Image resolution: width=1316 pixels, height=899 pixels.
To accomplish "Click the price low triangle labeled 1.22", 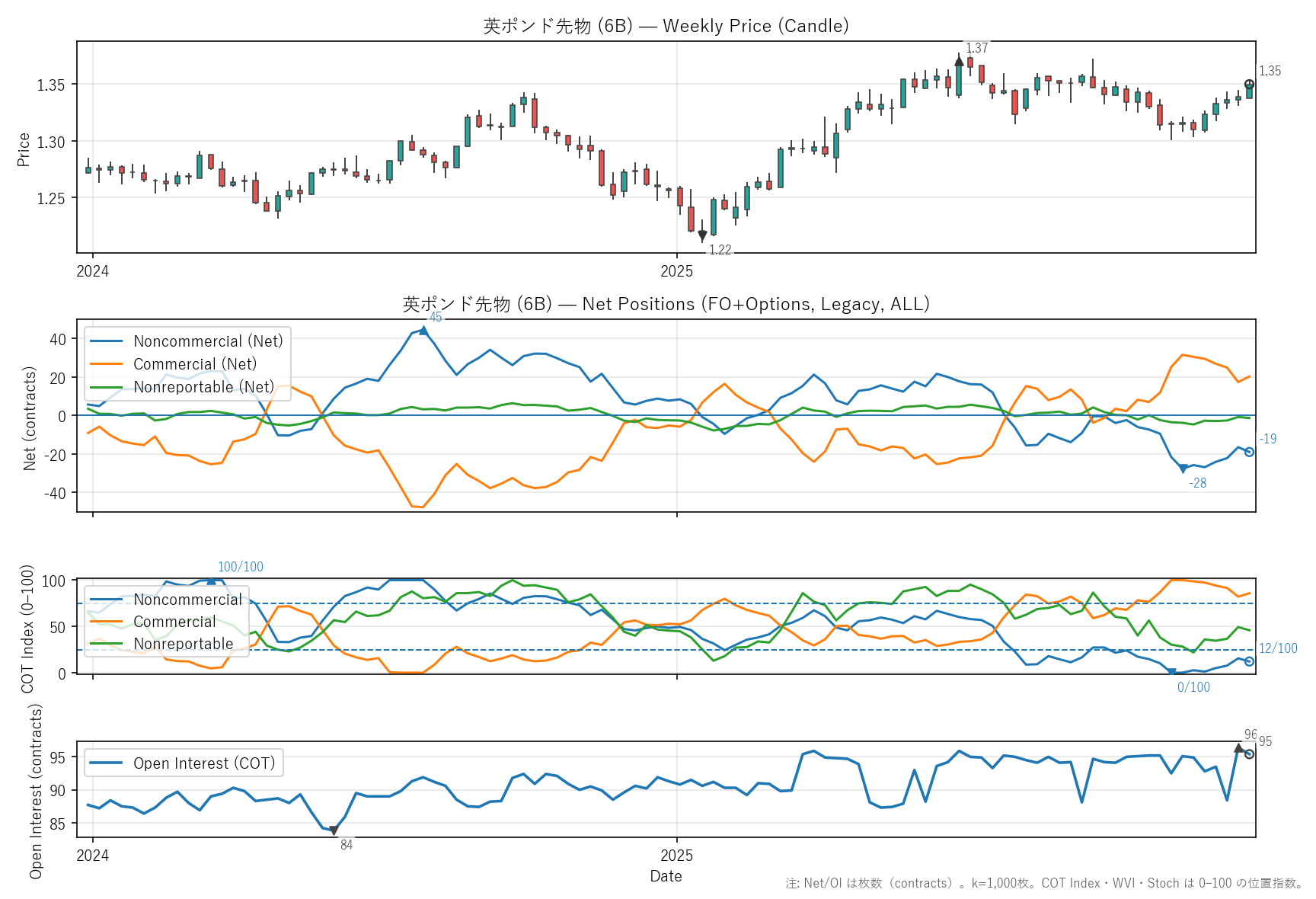I will click(x=702, y=236).
